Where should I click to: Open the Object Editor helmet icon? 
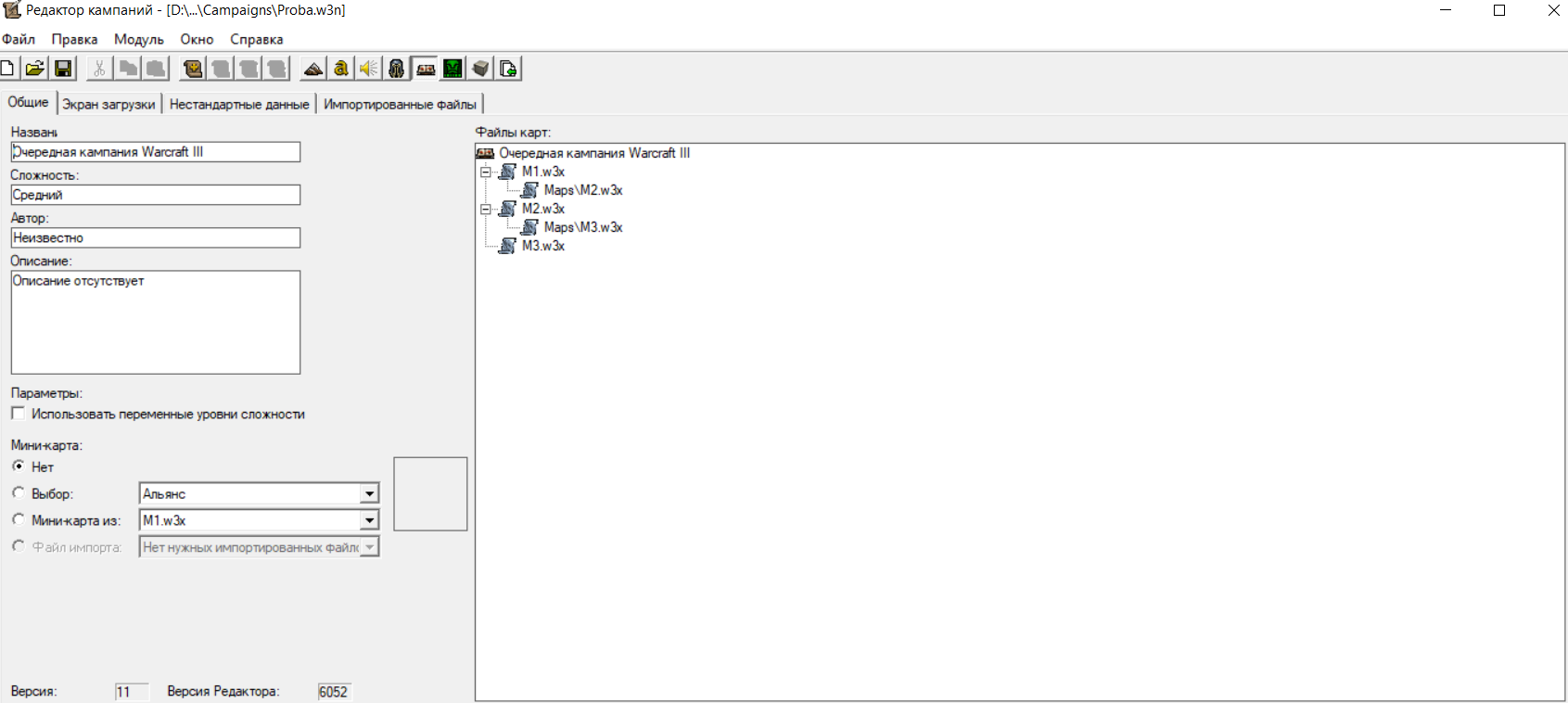point(397,69)
